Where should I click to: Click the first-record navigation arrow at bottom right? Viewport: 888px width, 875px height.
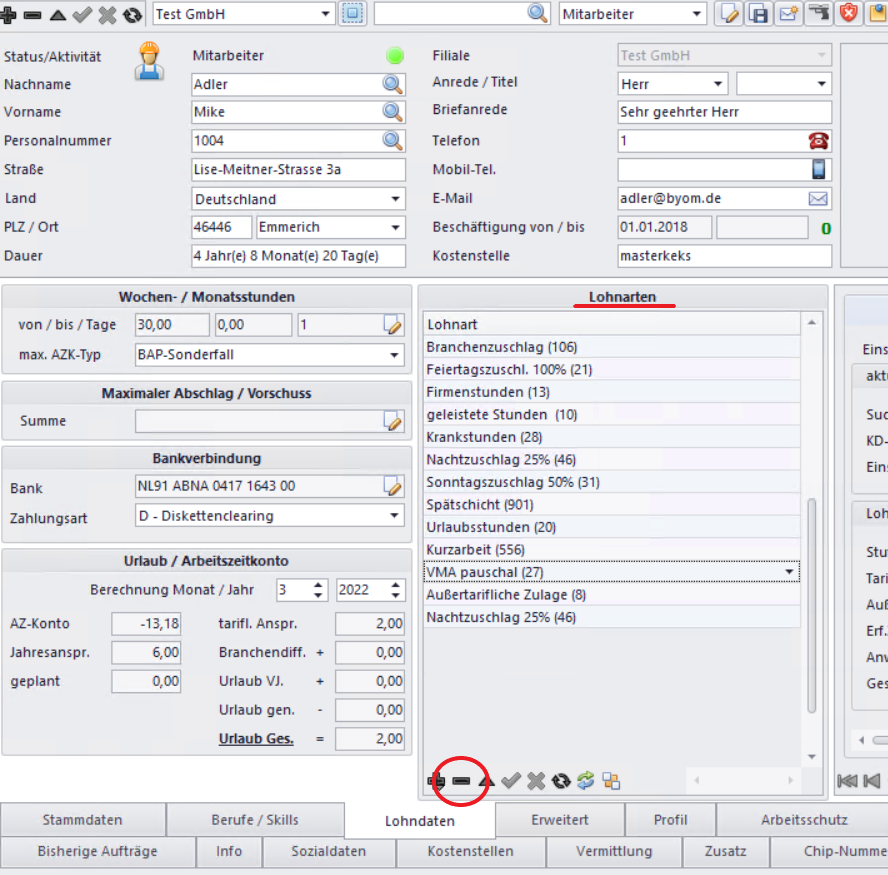point(846,781)
